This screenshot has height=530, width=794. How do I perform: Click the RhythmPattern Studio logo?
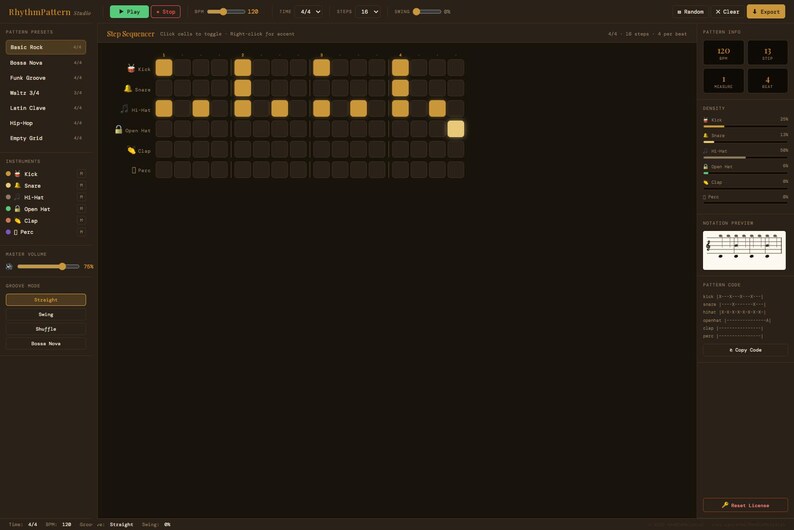(50, 12)
